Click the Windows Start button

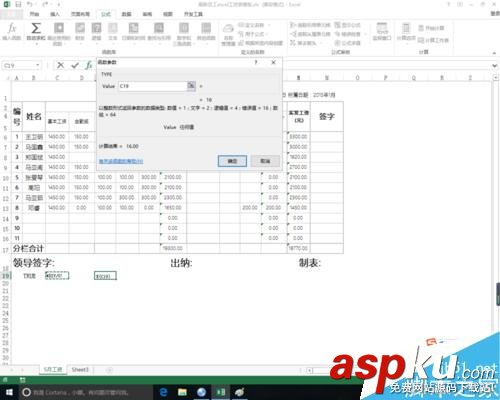pyautogui.click(x=9, y=392)
